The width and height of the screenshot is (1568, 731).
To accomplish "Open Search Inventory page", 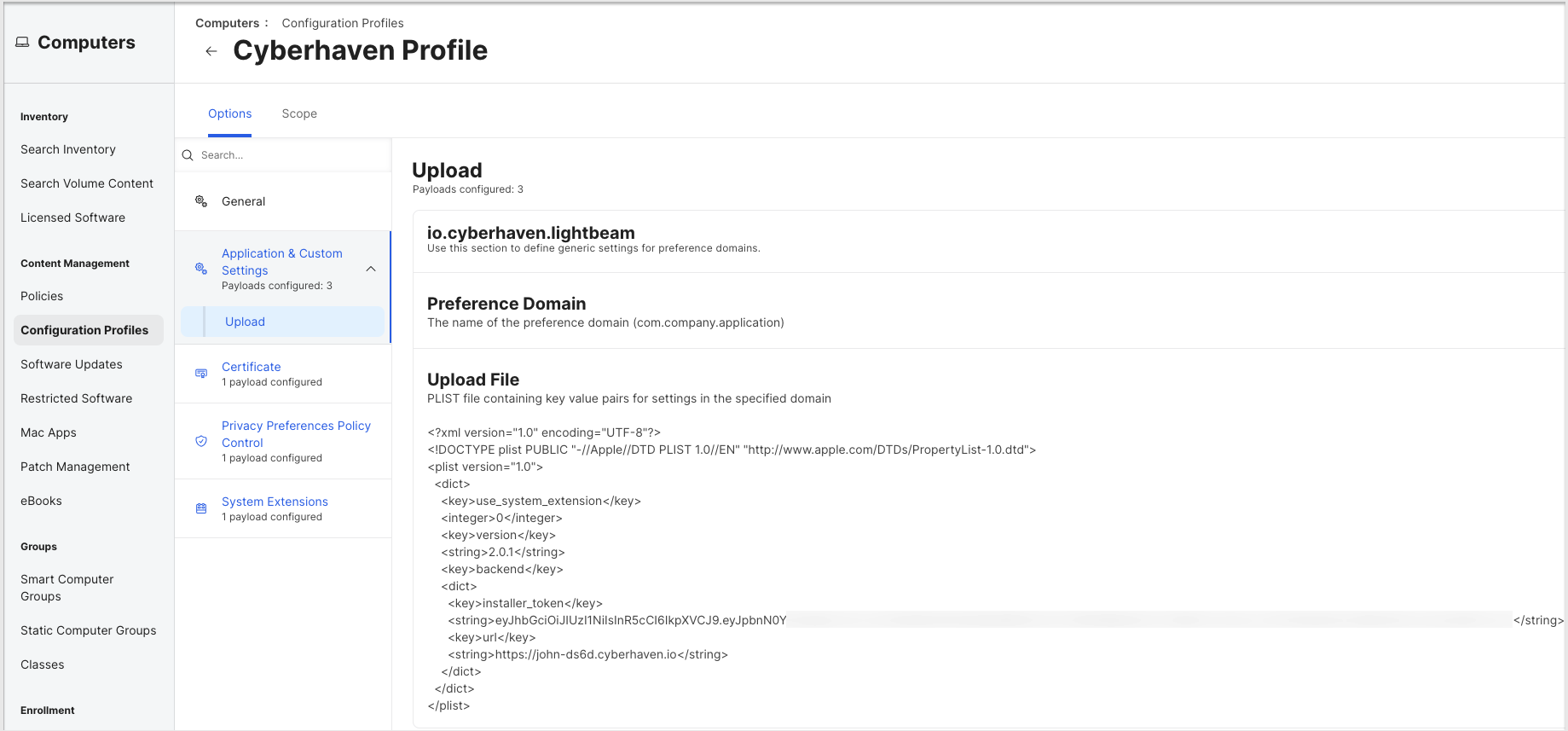I will pyautogui.click(x=68, y=149).
